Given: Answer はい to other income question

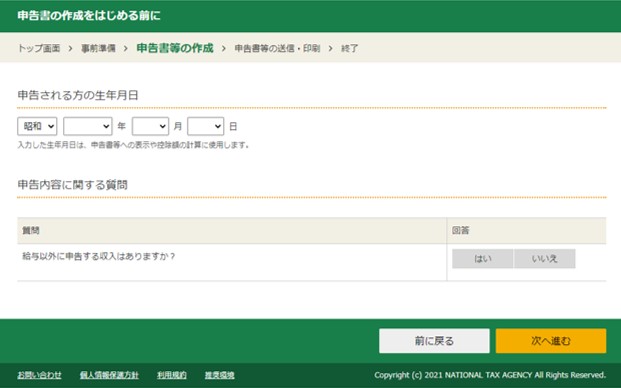Looking at the screenshot, I should [483, 259].
